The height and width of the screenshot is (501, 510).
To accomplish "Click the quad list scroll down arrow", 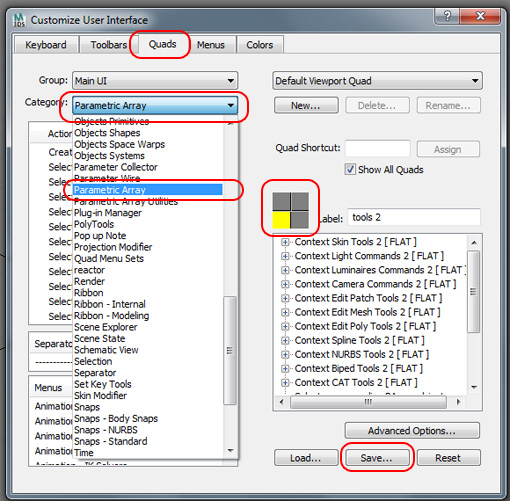I will click(474, 387).
